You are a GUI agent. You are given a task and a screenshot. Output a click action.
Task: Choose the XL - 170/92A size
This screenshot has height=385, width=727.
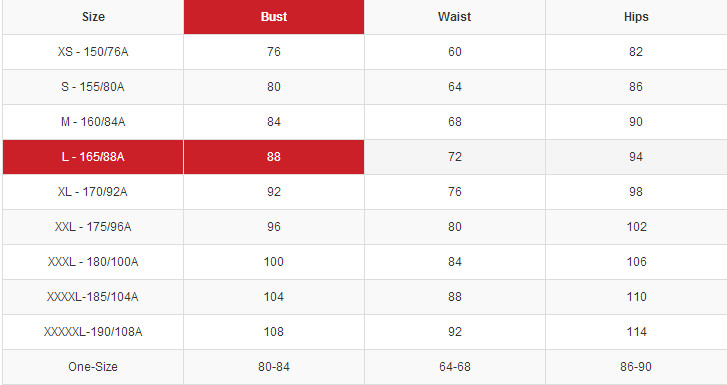click(93, 192)
